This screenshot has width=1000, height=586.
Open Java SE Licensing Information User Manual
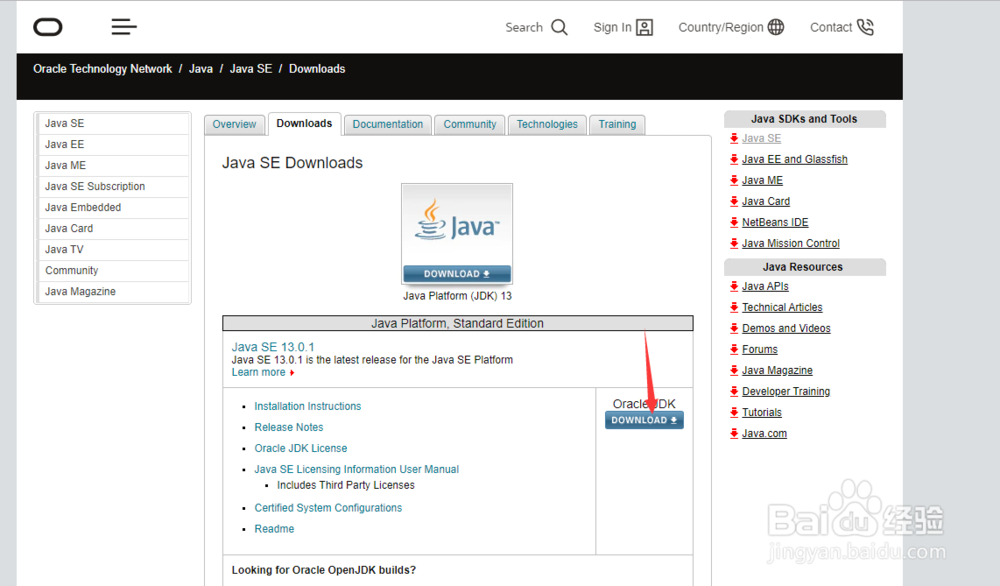pos(357,469)
